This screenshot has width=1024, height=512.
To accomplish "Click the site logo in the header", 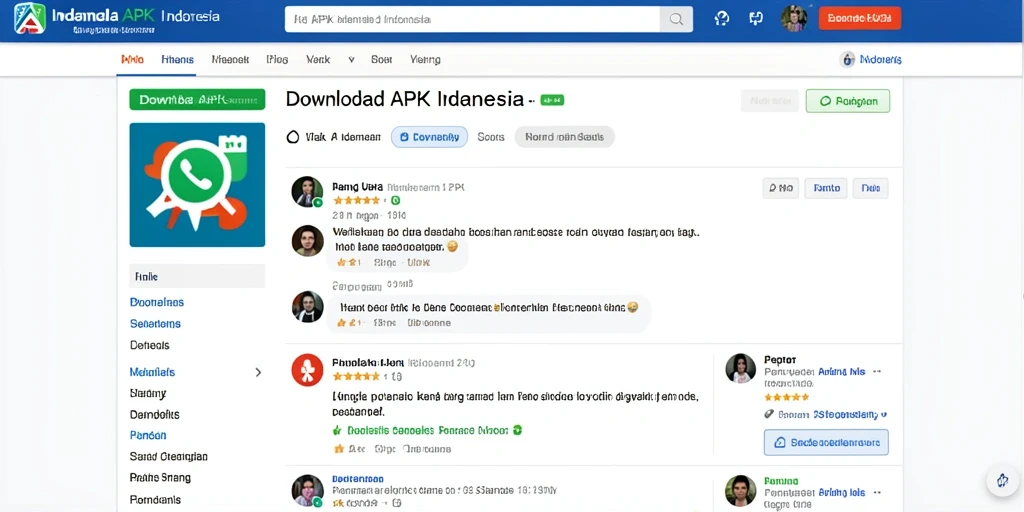I will click(x=30, y=18).
